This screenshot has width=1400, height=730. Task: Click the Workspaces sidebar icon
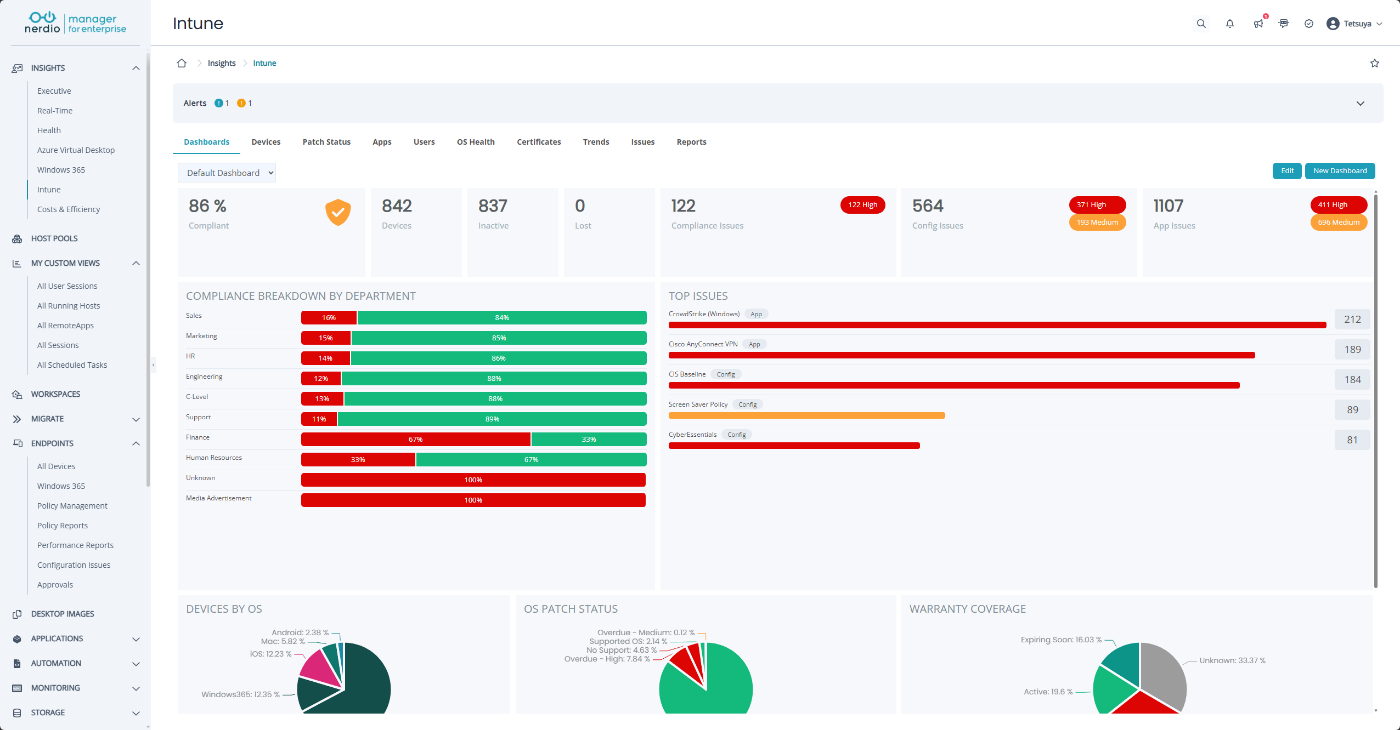17,394
